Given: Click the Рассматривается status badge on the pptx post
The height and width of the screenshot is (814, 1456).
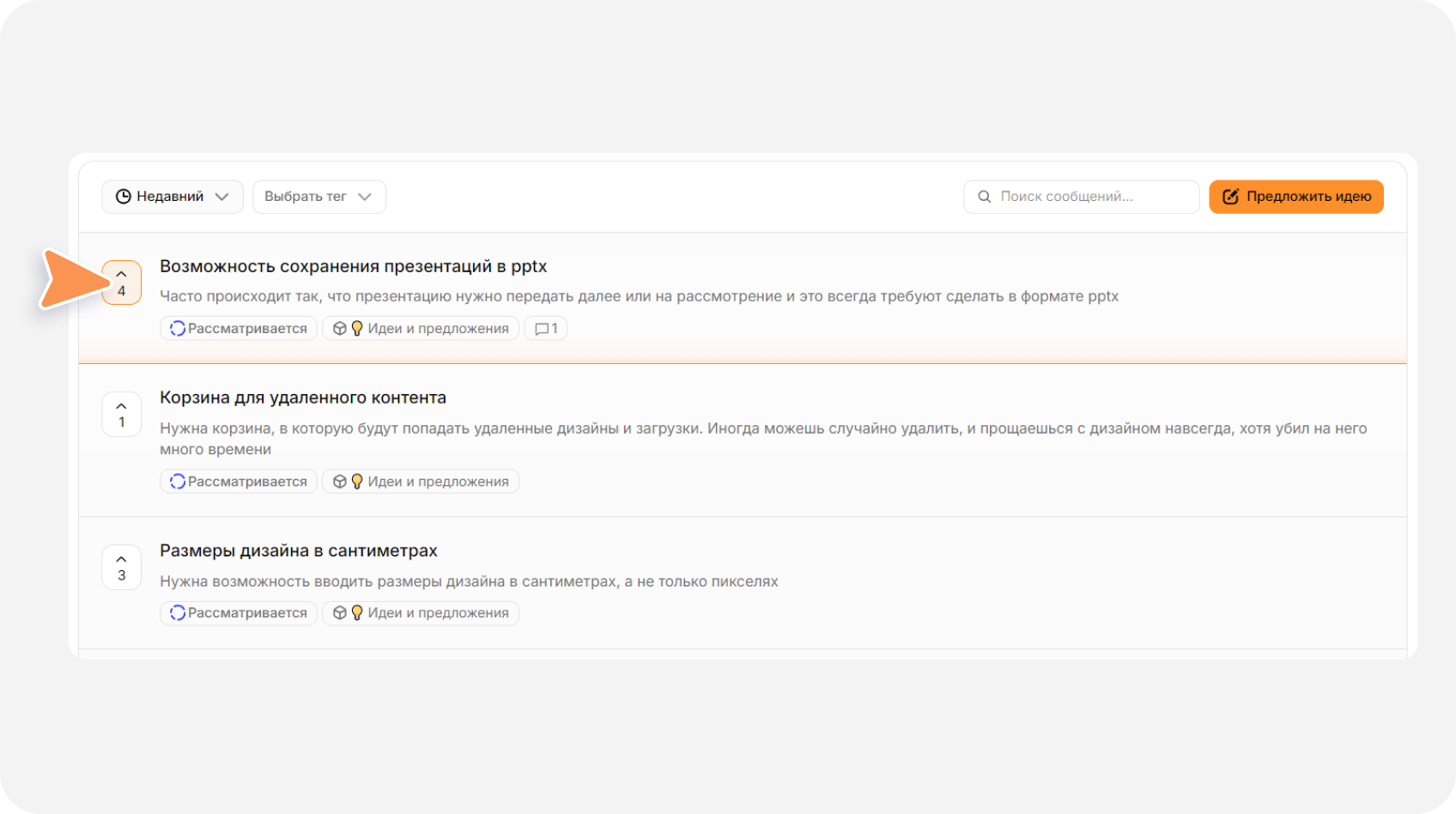Looking at the screenshot, I should (x=239, y=328).
